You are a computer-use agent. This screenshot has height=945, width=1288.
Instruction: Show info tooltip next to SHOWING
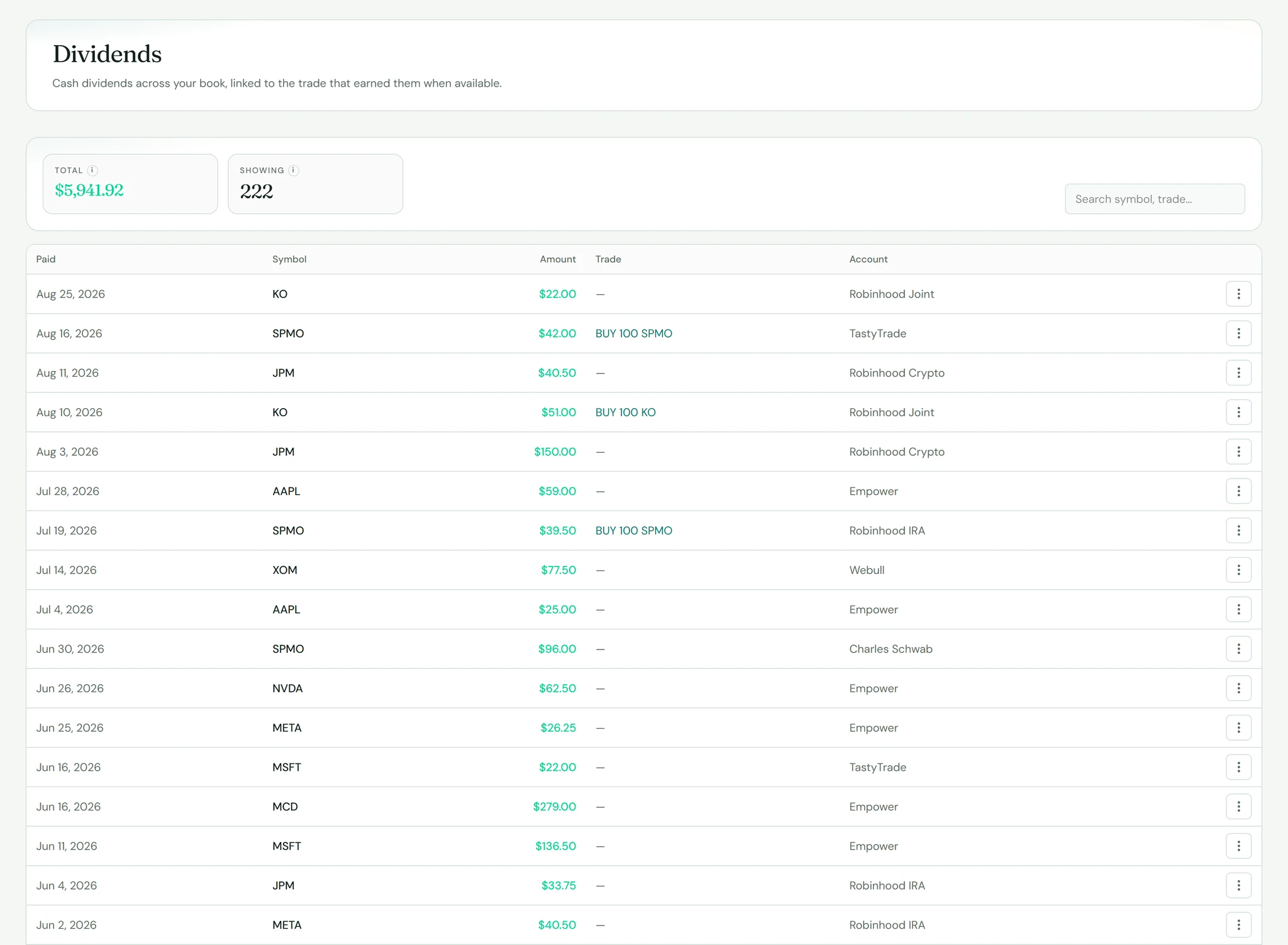click(x=294, y=170)
